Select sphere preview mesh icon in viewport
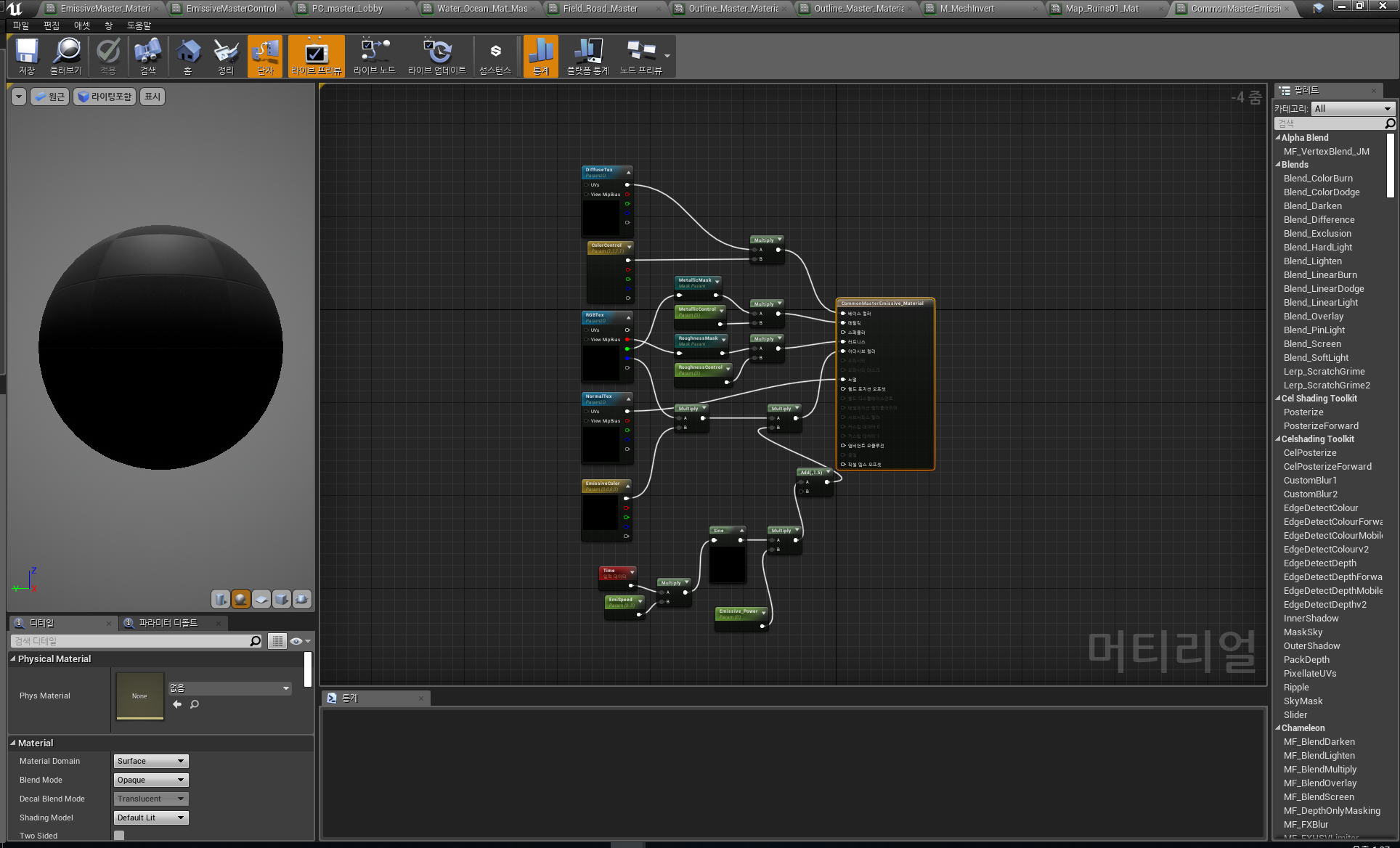Screen dimensions: 1400x848 click(241, 599)
